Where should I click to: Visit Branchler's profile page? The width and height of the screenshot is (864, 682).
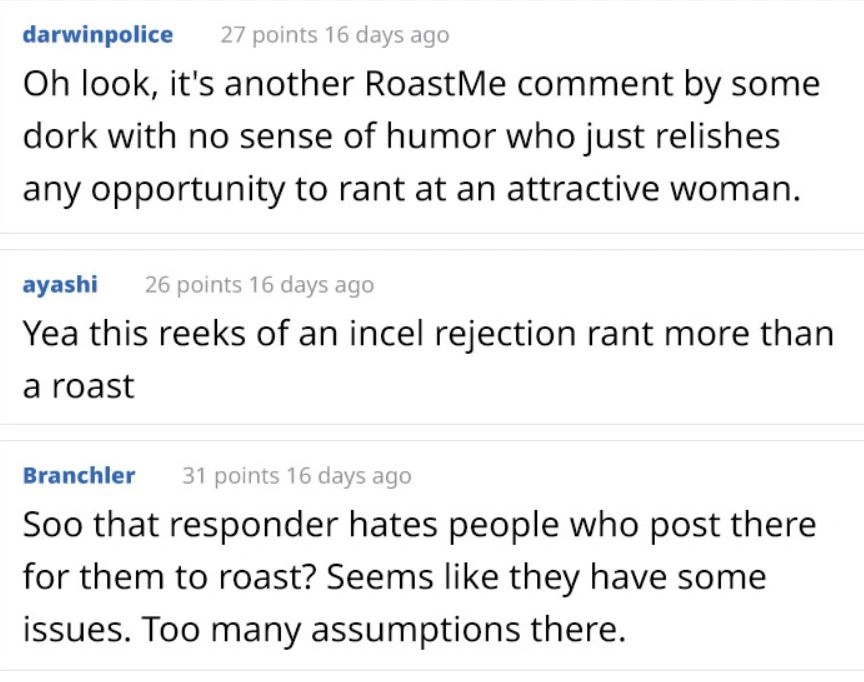click(78, 476)
